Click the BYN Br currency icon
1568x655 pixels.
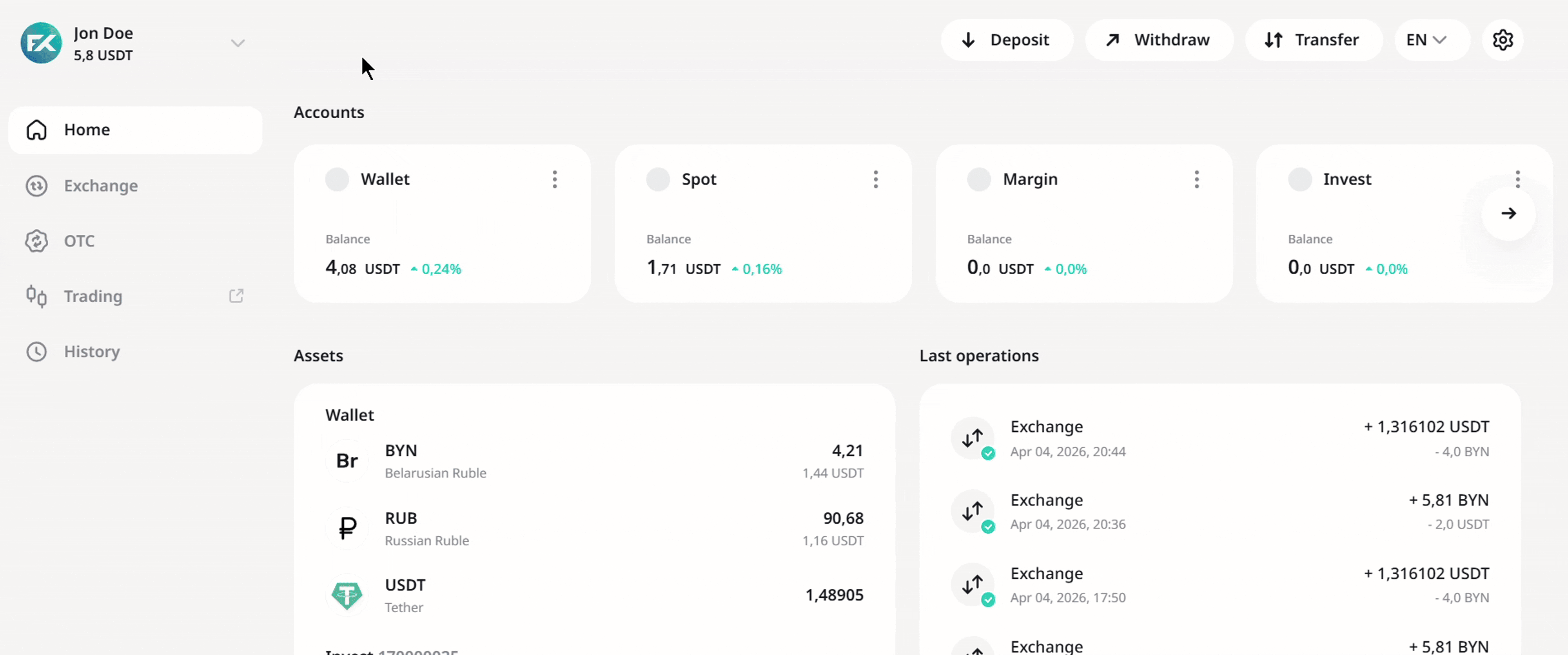click(x=347, y=461)
